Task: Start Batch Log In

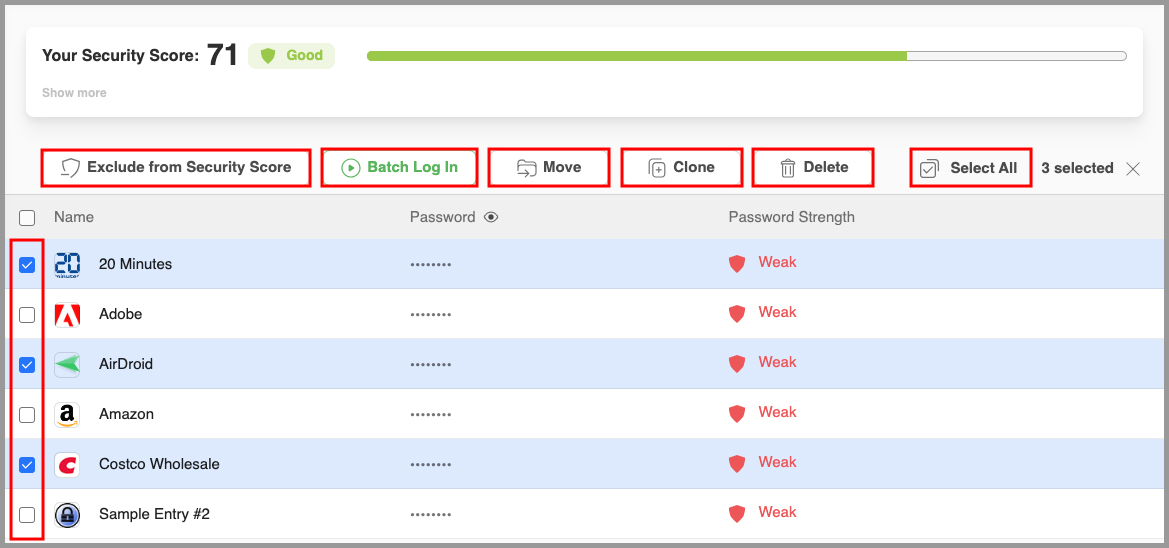Action: tap(399, 168)
